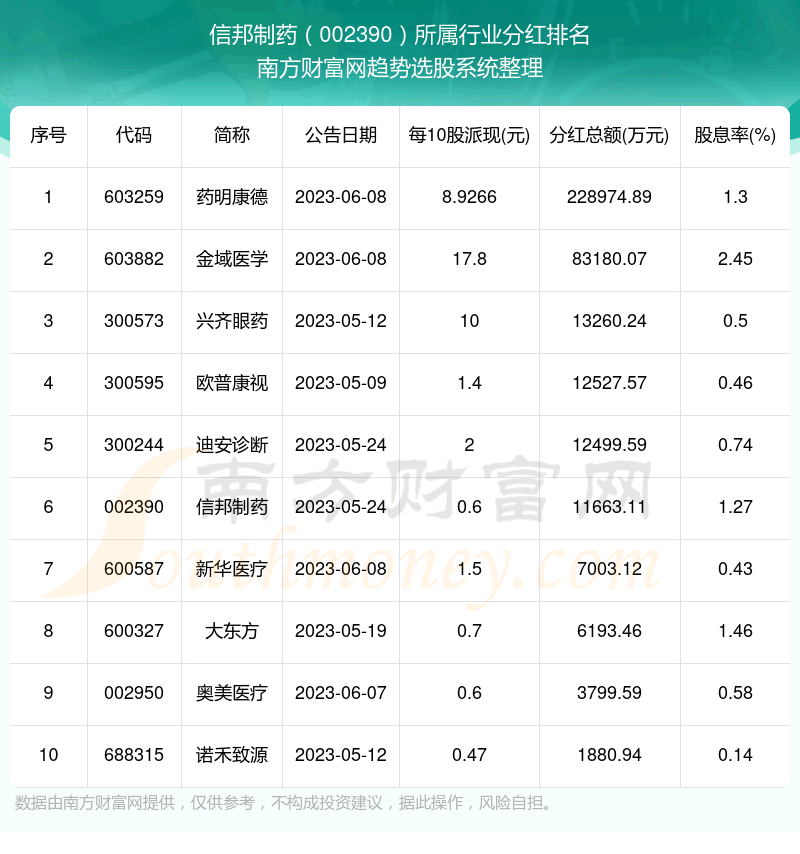Image resolution: width=800 pixels, height=854 pixels.
Task: Click stock code 600587
Action: 133,569
